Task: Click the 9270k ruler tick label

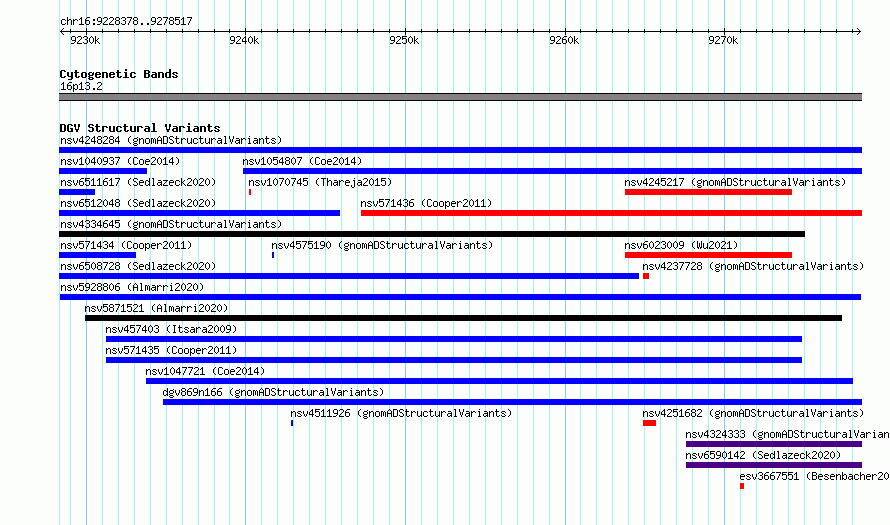Action: (x=723, y=40)
